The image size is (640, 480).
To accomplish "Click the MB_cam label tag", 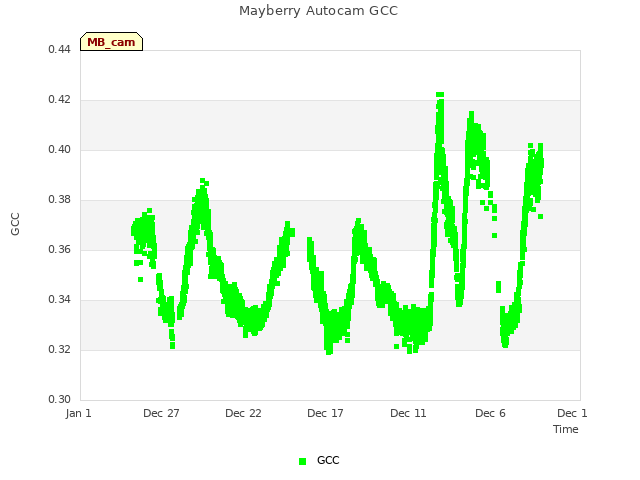I will (111, 42).
